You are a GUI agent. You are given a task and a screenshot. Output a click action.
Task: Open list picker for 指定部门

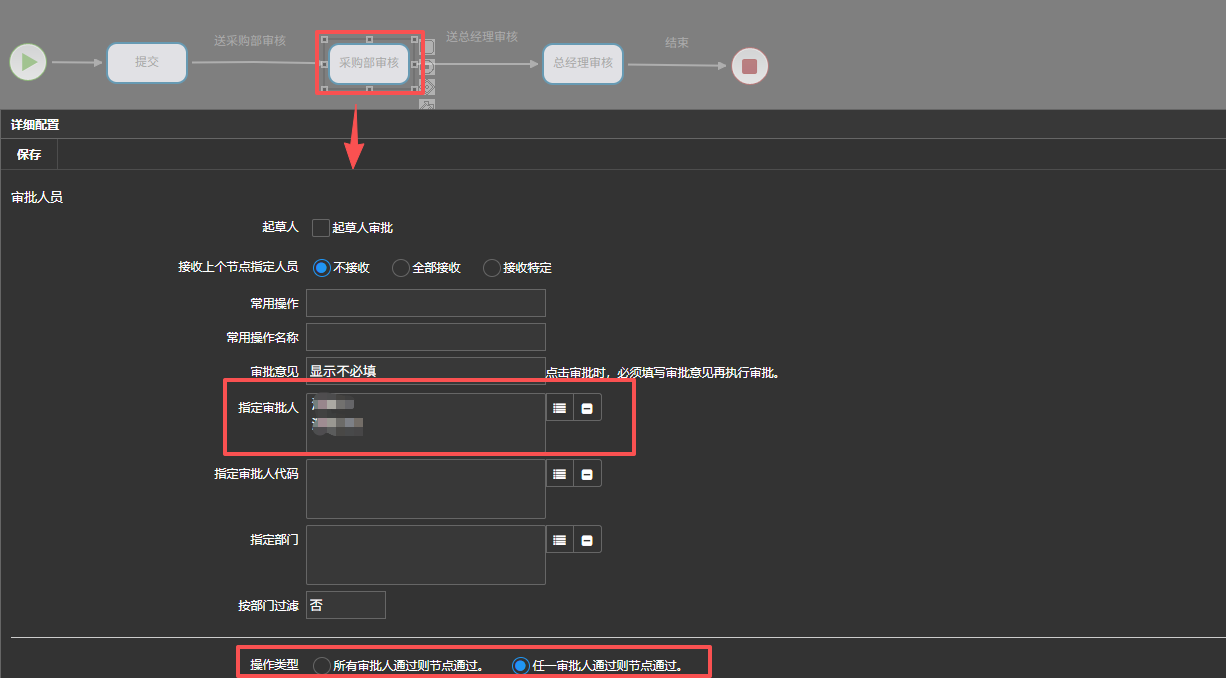[560, 540]
